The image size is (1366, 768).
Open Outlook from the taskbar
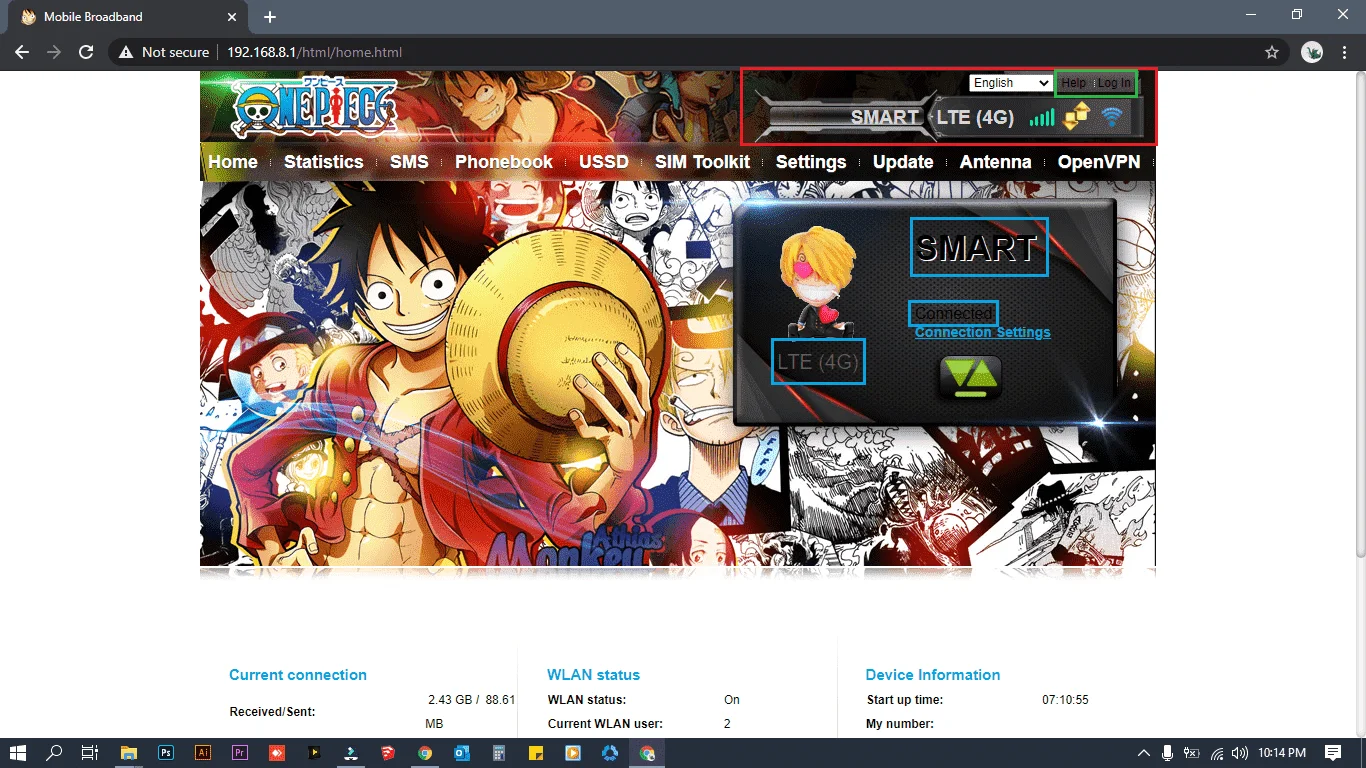pyautogui.click(x=462, y=753)
